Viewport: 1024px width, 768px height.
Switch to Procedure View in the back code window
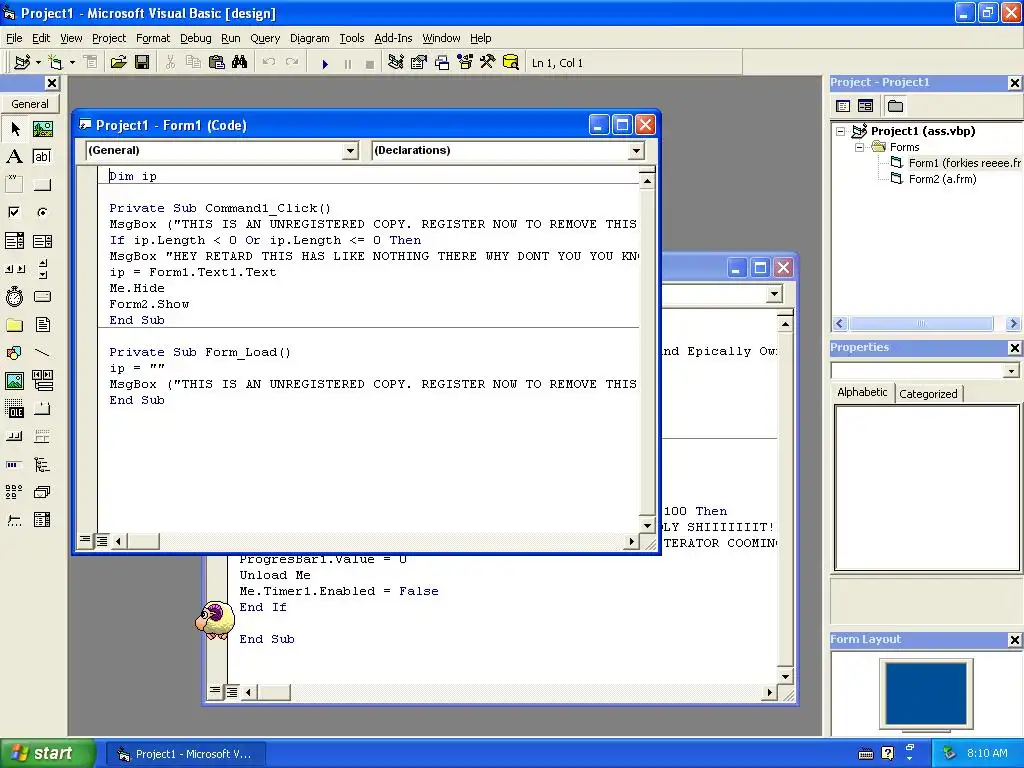pyautogui.click(x=215, y=691)
